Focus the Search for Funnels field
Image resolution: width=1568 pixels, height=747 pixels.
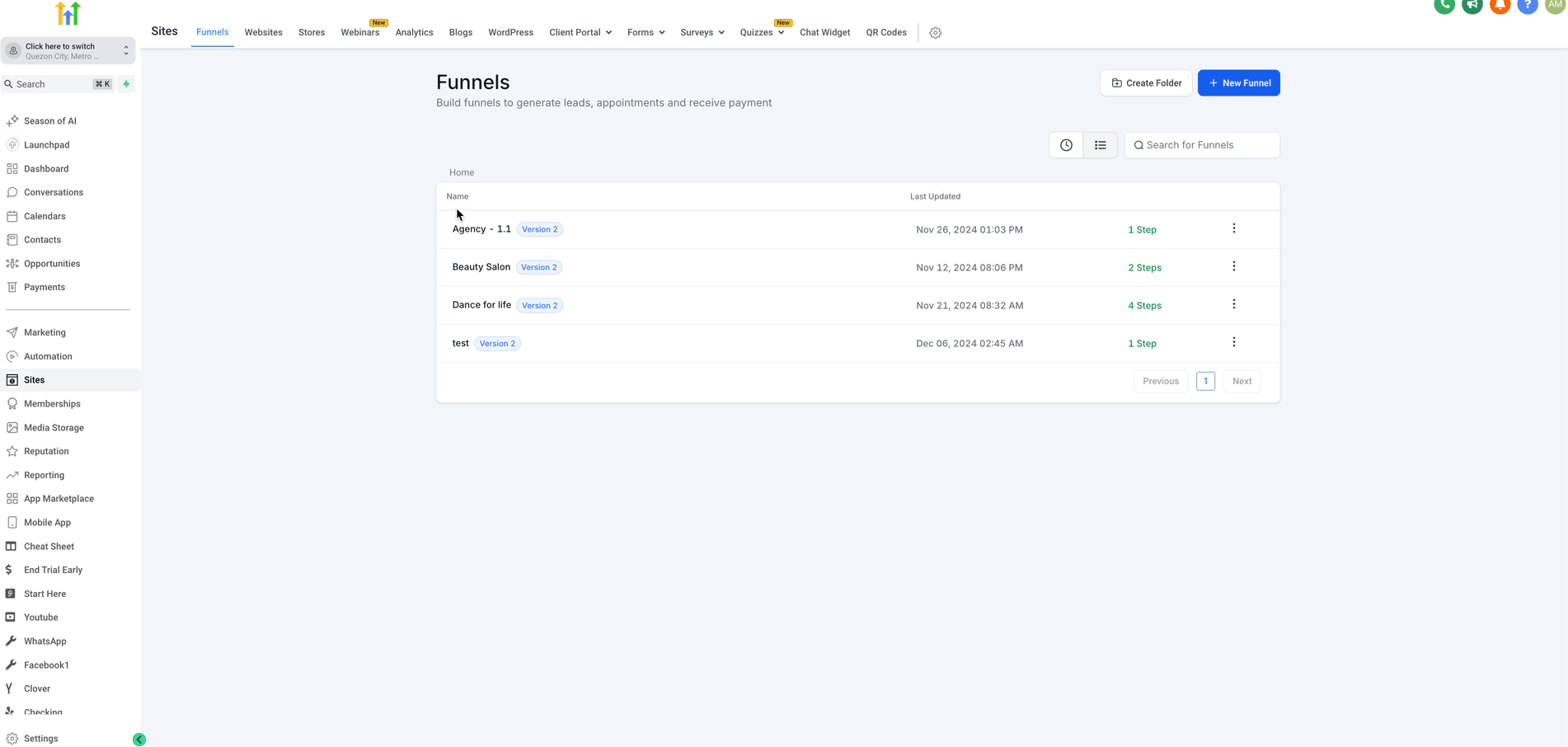tap(1208, 145)
